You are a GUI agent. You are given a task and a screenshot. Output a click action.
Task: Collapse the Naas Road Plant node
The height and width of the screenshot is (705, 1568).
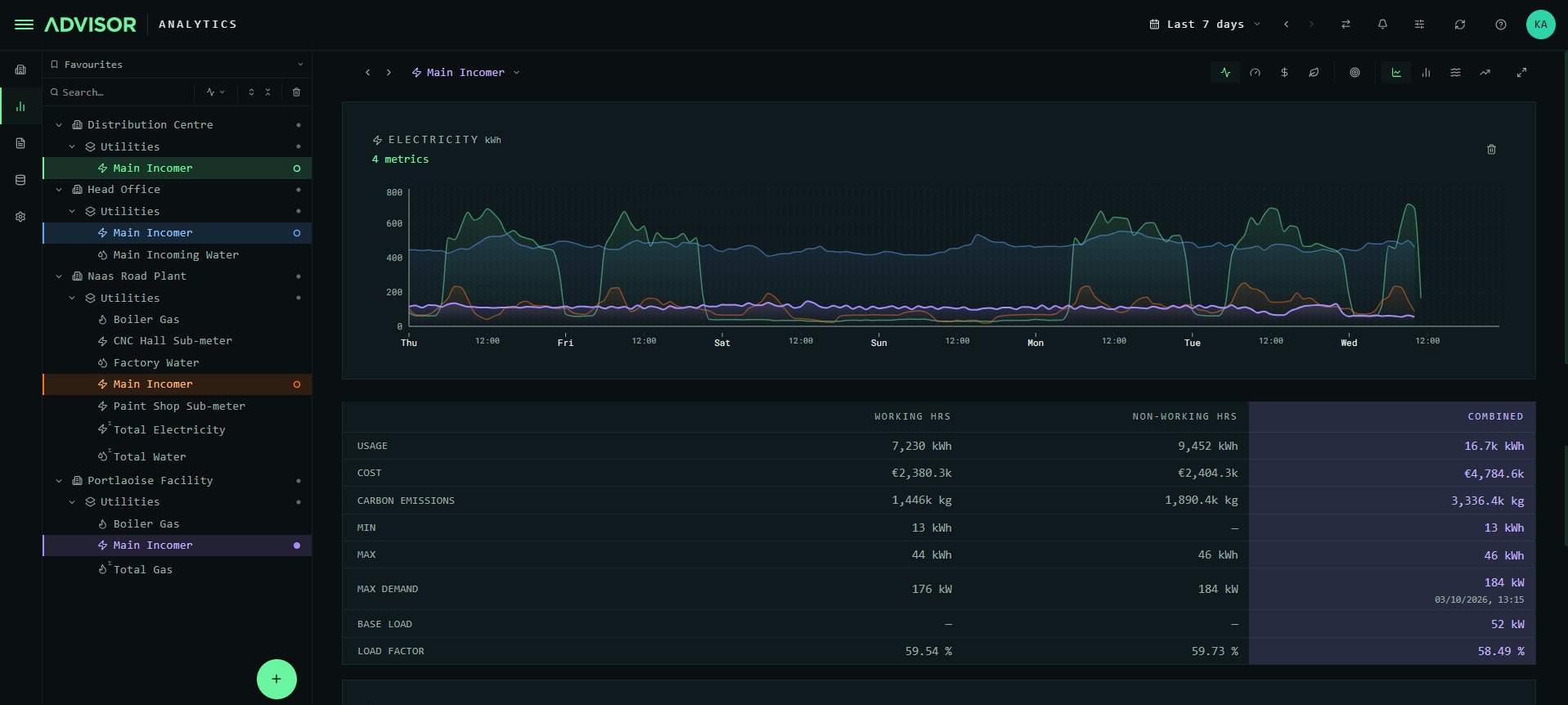pos(59,276)
